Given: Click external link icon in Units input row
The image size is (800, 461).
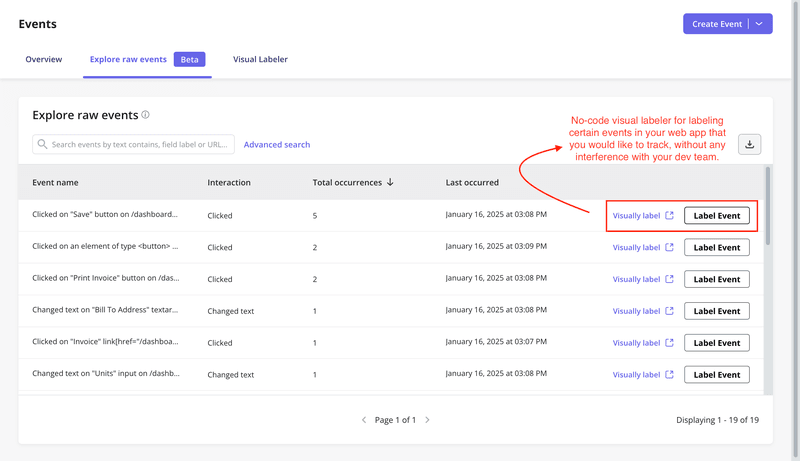Looking at the screenshot, I should (670, 375).
